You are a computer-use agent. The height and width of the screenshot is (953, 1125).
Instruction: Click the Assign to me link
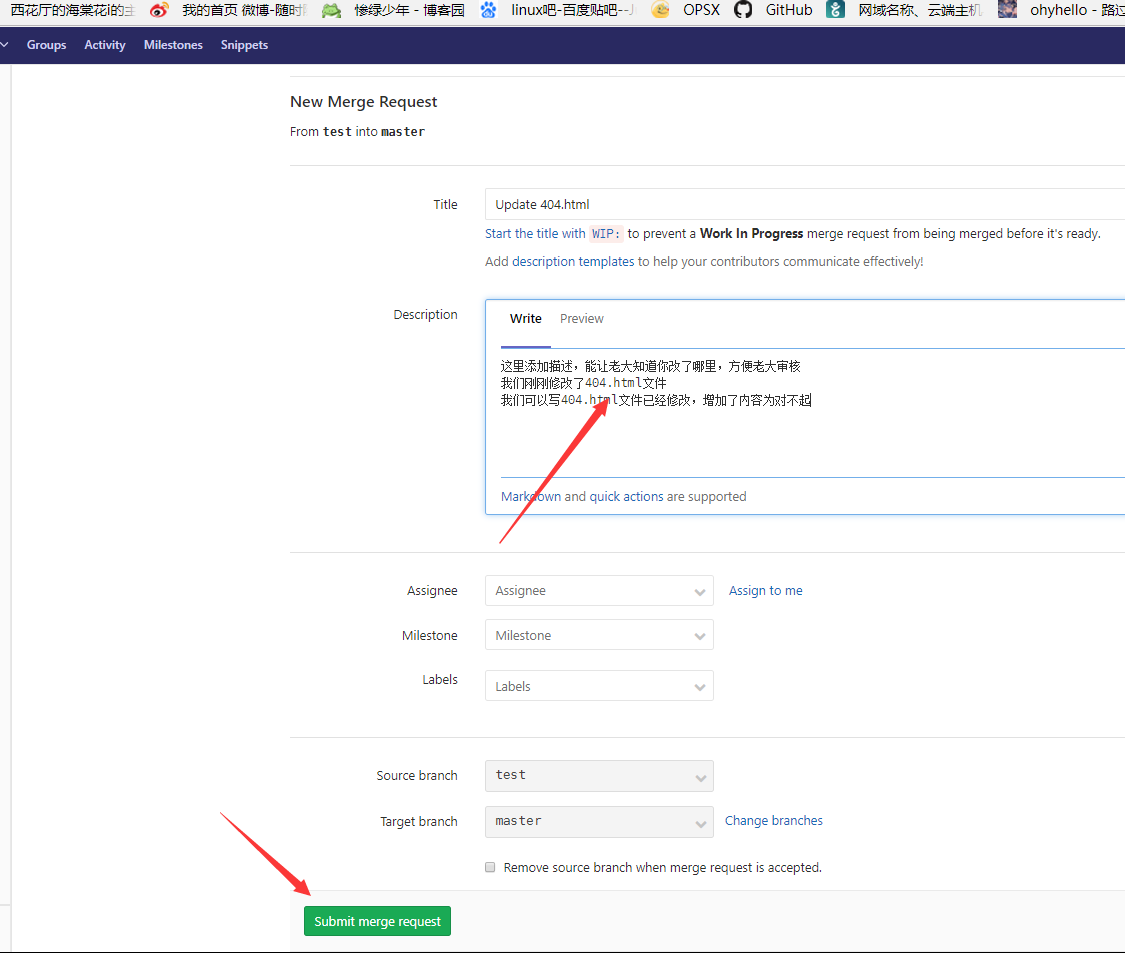pos(765,591)
